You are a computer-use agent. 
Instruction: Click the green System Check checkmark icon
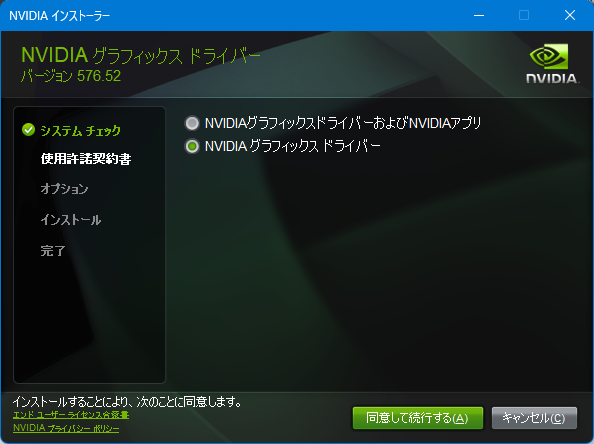click(28, 130)
